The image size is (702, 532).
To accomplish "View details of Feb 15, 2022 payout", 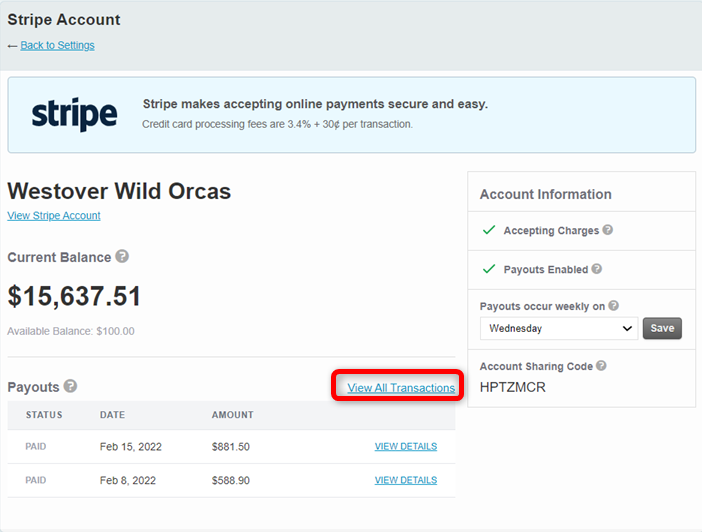I will [x=406, y=446].
